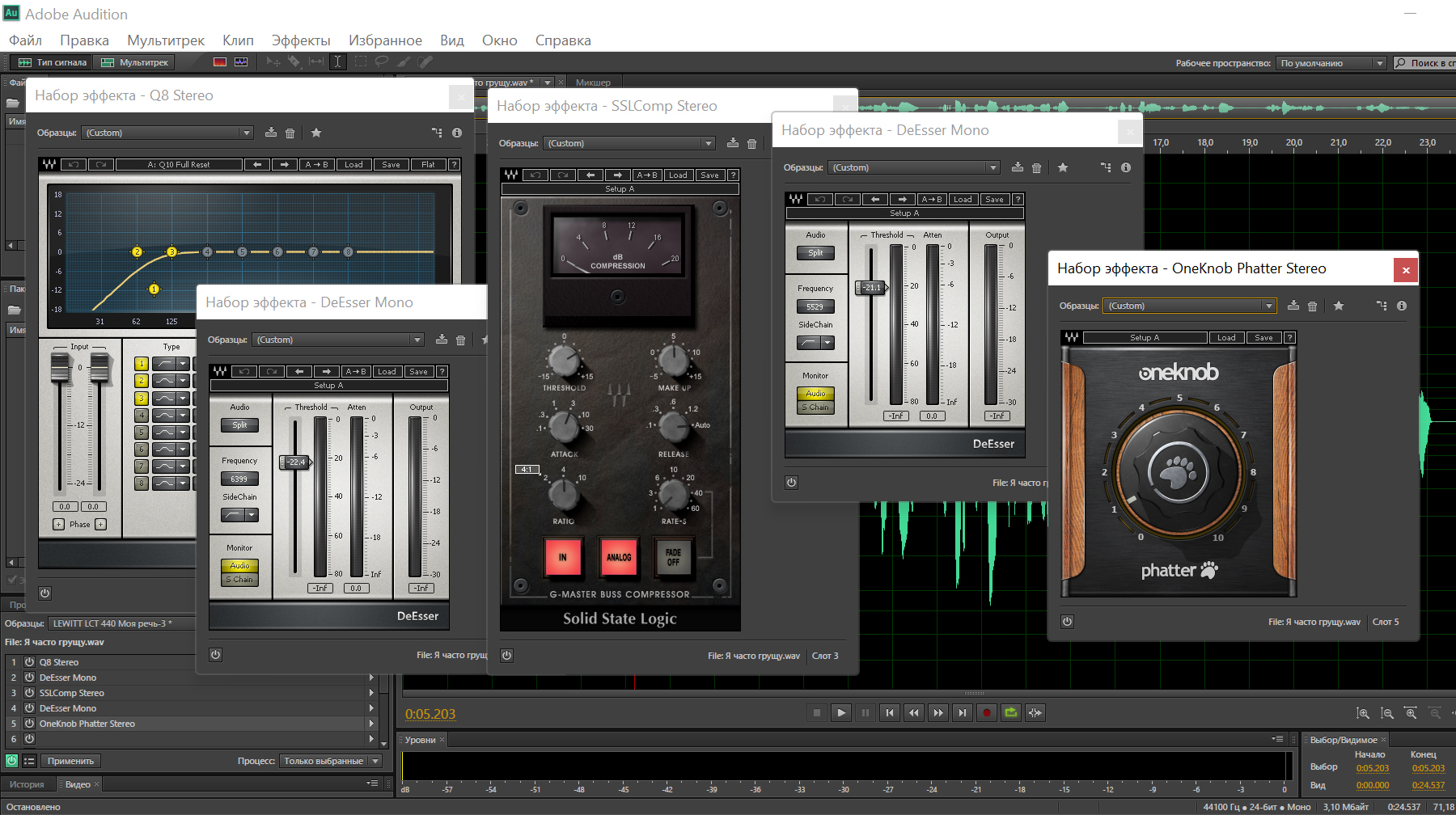
Task: Toggle power of SSLComp Stereo effect window
Action: [x=506, y=656]
